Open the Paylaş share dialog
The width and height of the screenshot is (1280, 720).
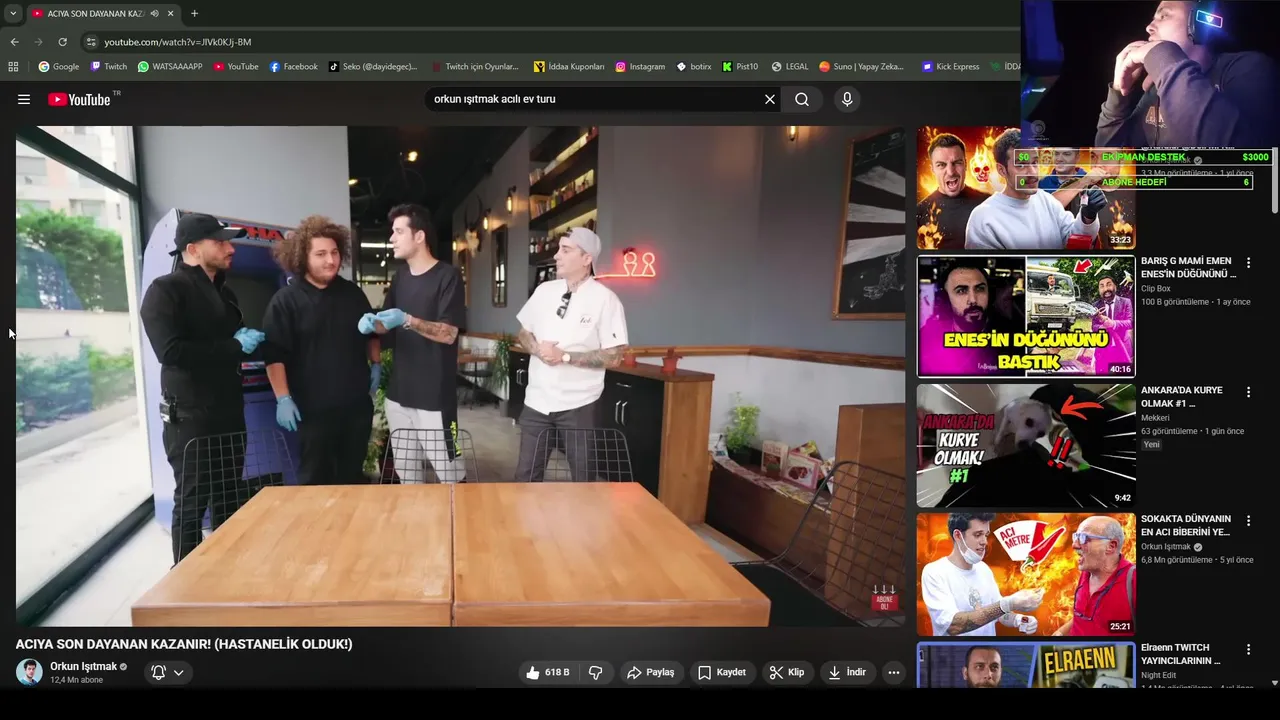651,672
